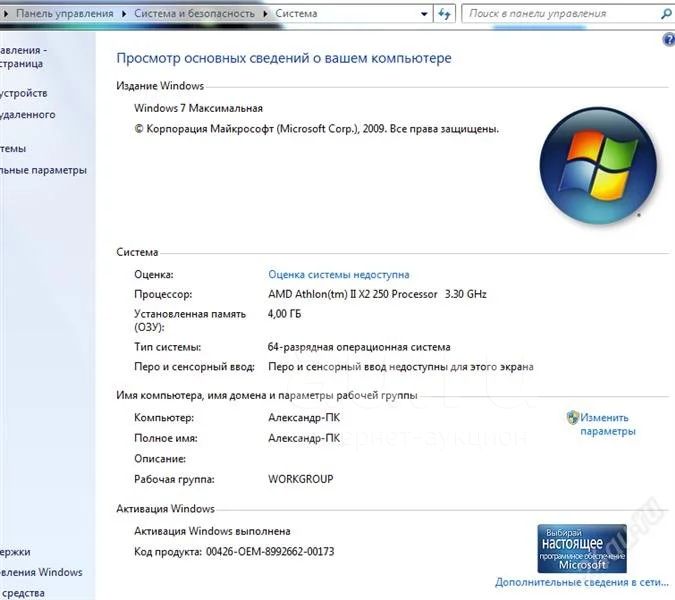Go to Система и безопасность breadcrumb

194,14
